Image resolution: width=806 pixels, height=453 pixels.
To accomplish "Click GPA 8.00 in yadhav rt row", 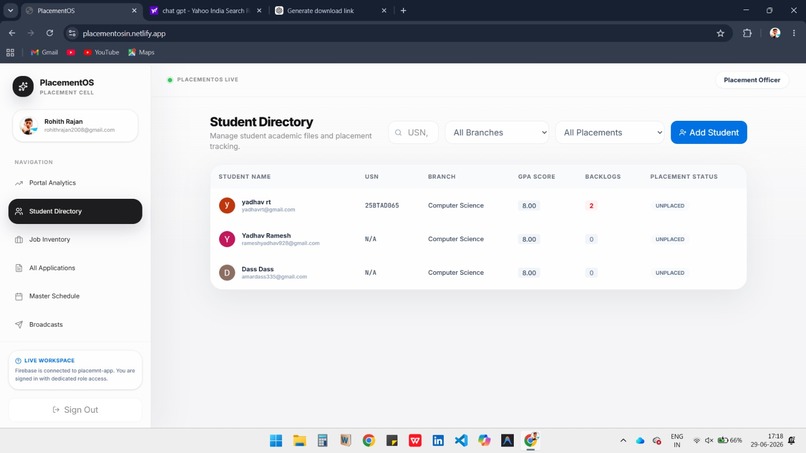I will (x=529, y=206).
